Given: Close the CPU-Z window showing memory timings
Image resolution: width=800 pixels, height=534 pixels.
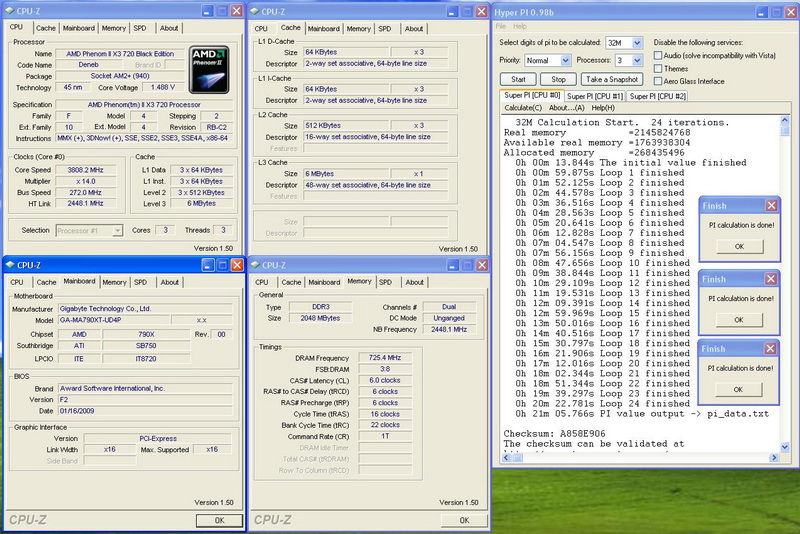Looking at the screenshot, I should coord(481,265).
